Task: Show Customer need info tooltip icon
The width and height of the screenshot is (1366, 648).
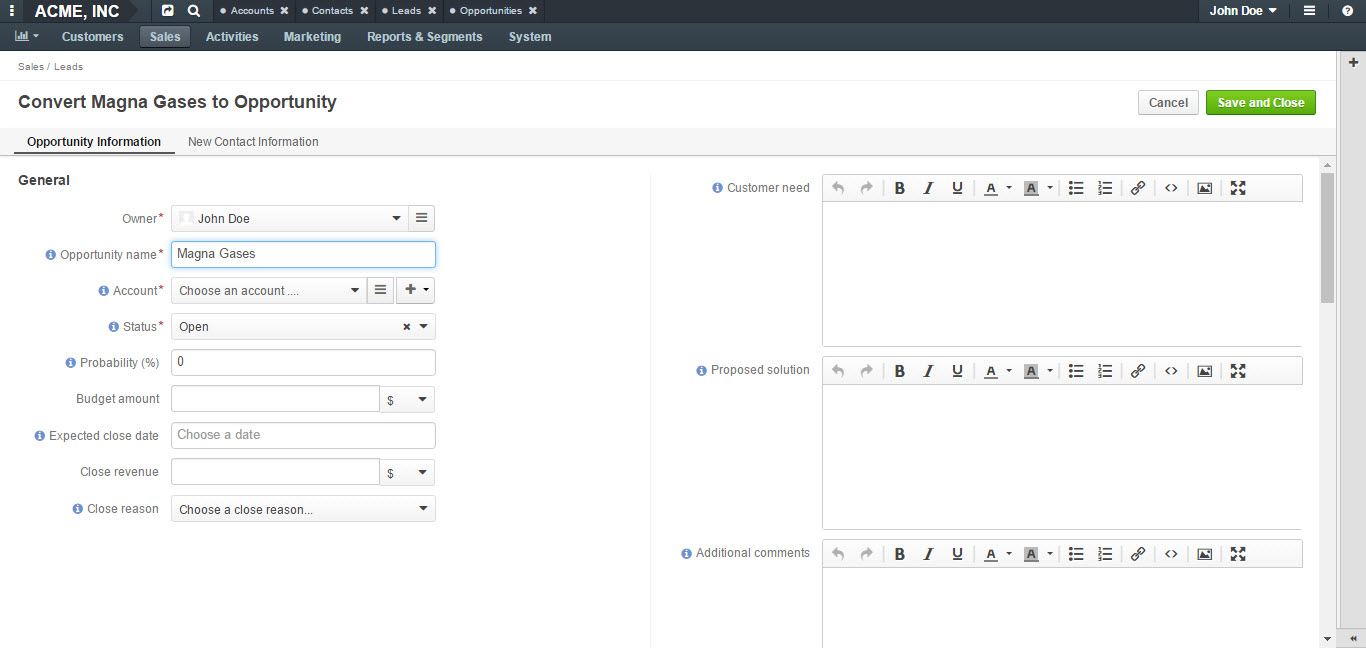Action: (717, 188)
